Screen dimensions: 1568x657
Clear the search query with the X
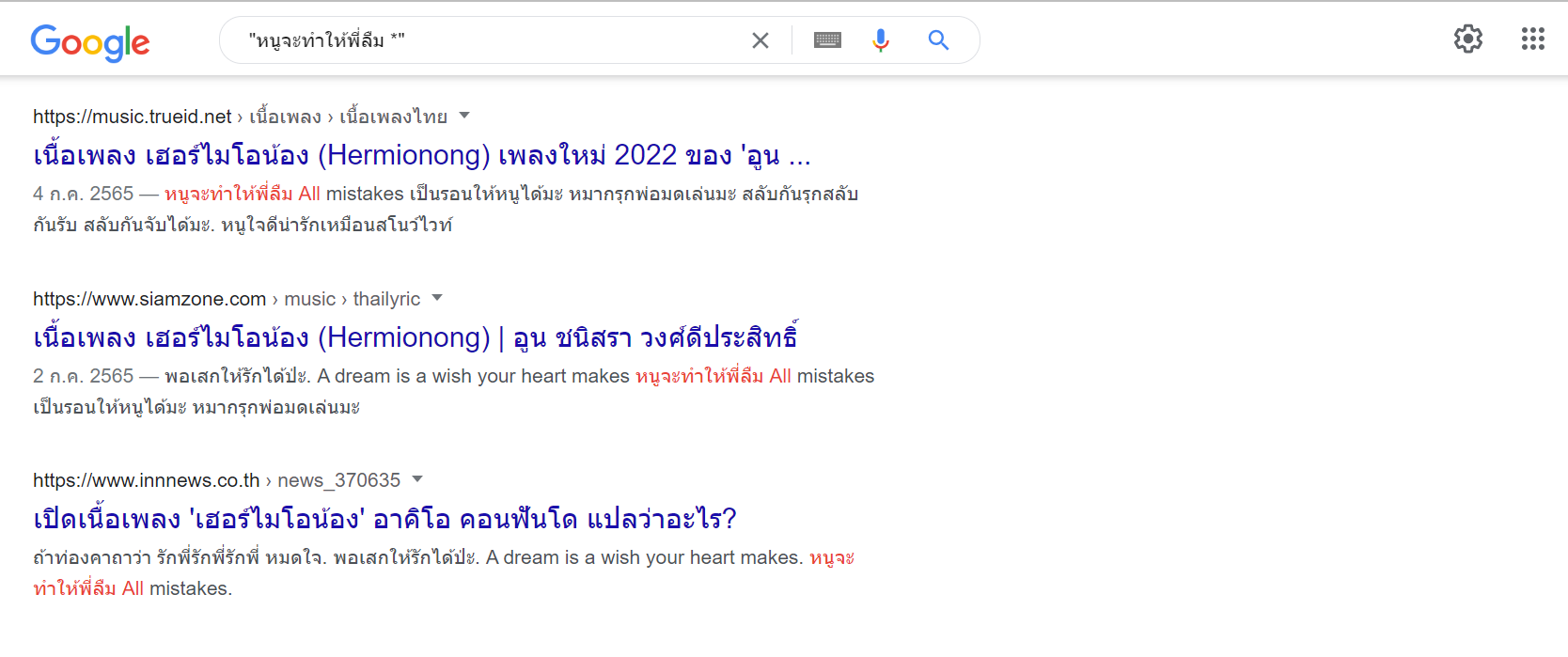(760, 40)
